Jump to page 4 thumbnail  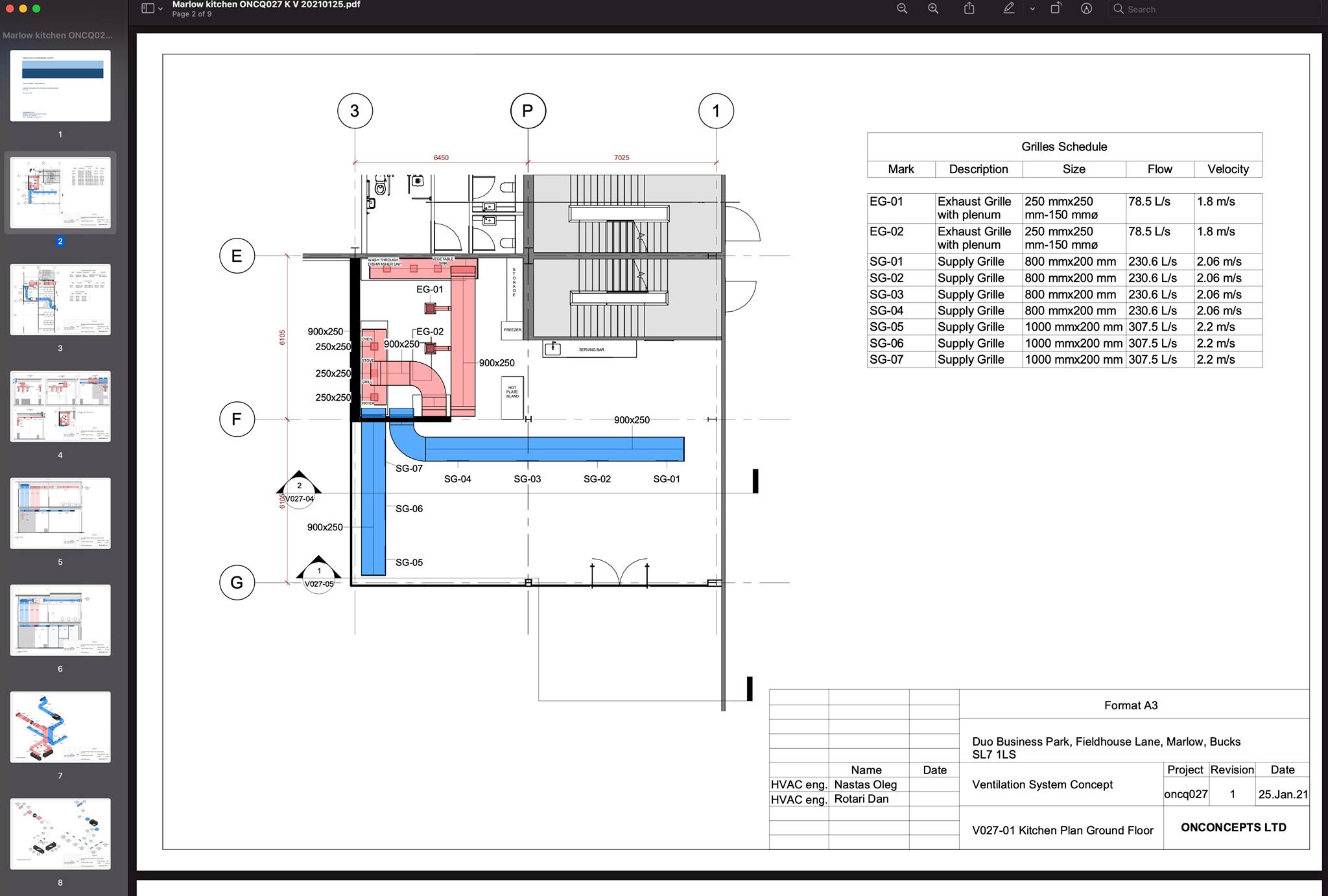tap(60, 407)
